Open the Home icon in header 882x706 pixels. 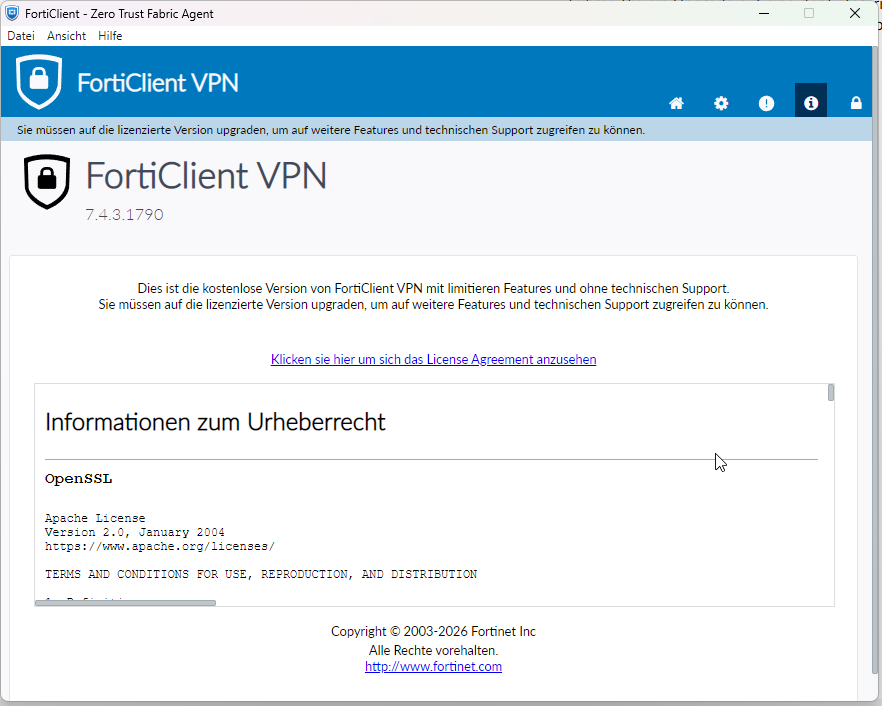coord(676,103)
